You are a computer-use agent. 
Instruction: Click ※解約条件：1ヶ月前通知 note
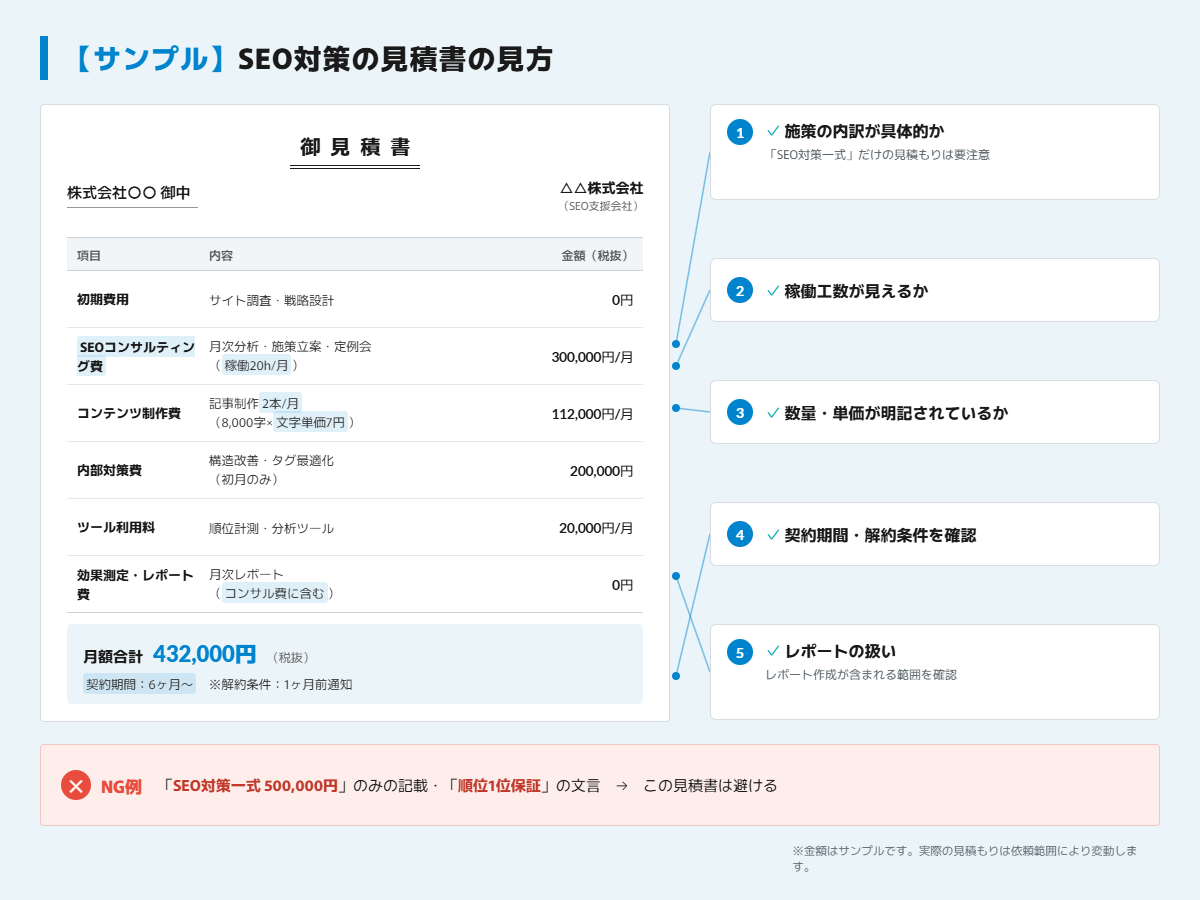point(280,685)
